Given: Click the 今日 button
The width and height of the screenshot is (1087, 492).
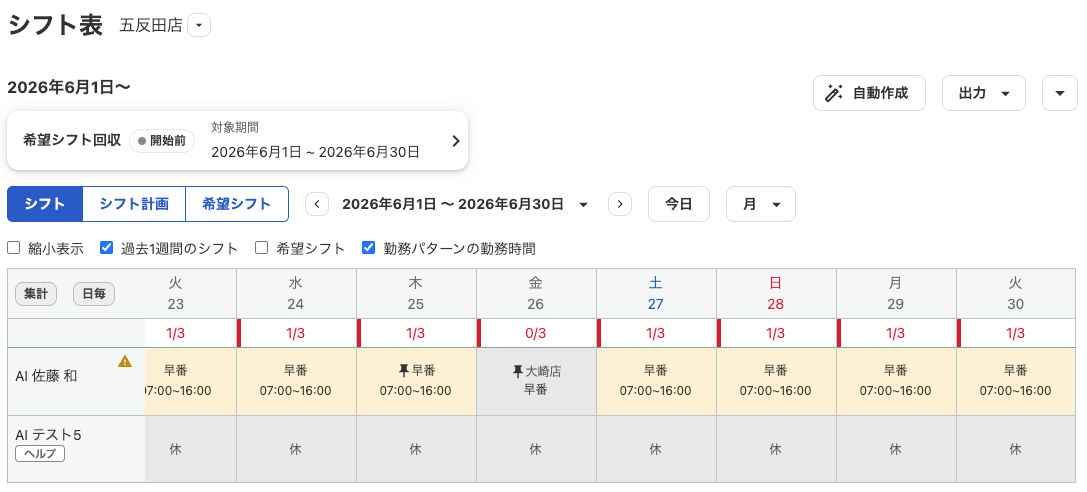Looking at the screenshot, I should (679, 204).
